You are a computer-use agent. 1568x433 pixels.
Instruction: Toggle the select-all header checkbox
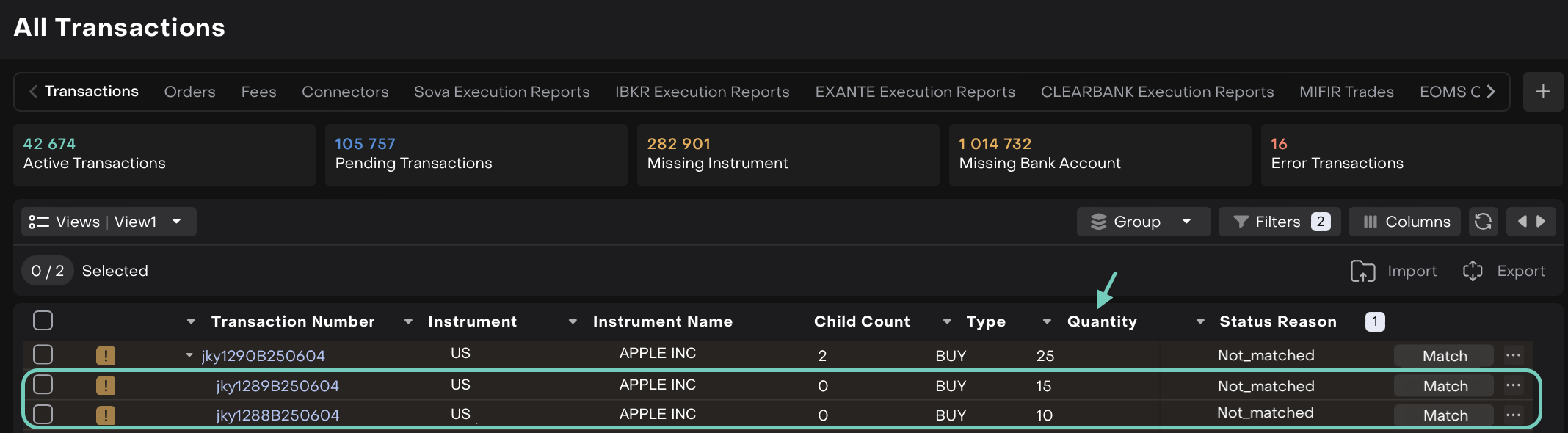click(43, 321)
